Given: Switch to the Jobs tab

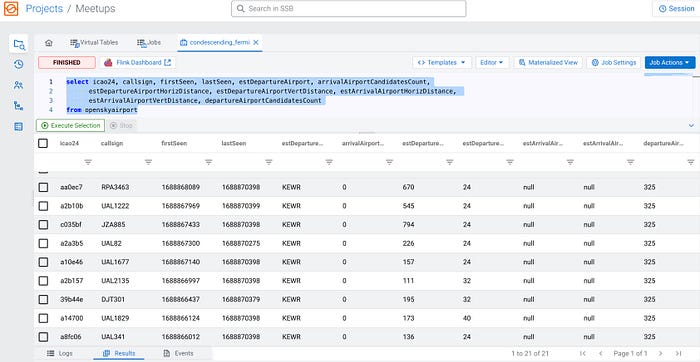Looking at the screenshot, I should (149, 43).
